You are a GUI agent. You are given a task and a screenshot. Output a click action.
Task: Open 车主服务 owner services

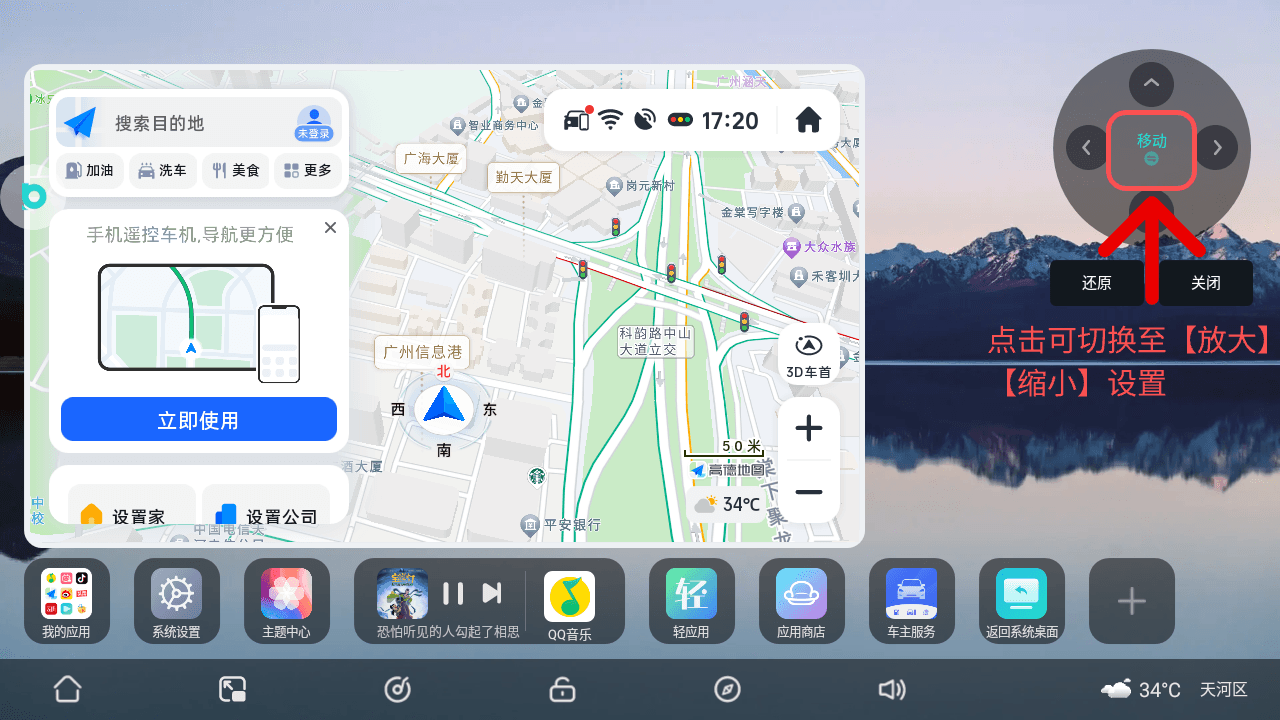912,601
